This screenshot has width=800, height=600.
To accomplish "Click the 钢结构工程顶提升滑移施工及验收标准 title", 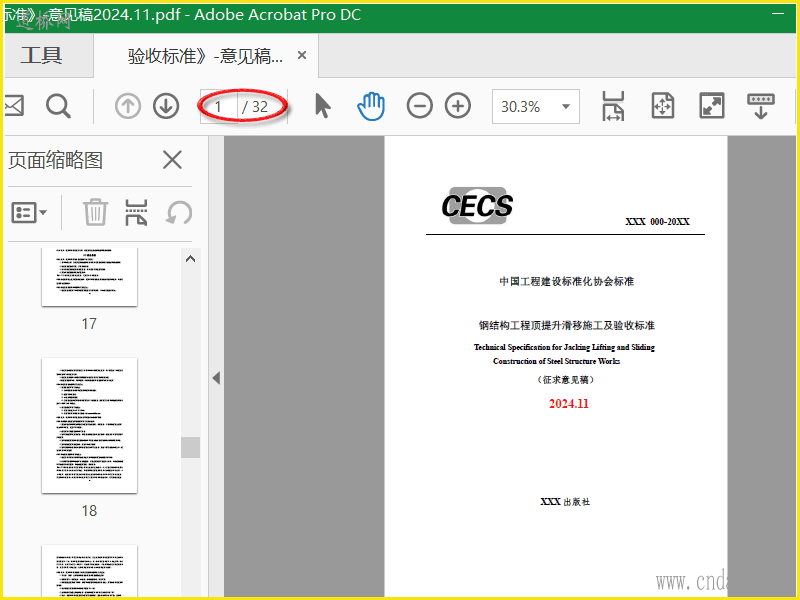I will point(566,326).
